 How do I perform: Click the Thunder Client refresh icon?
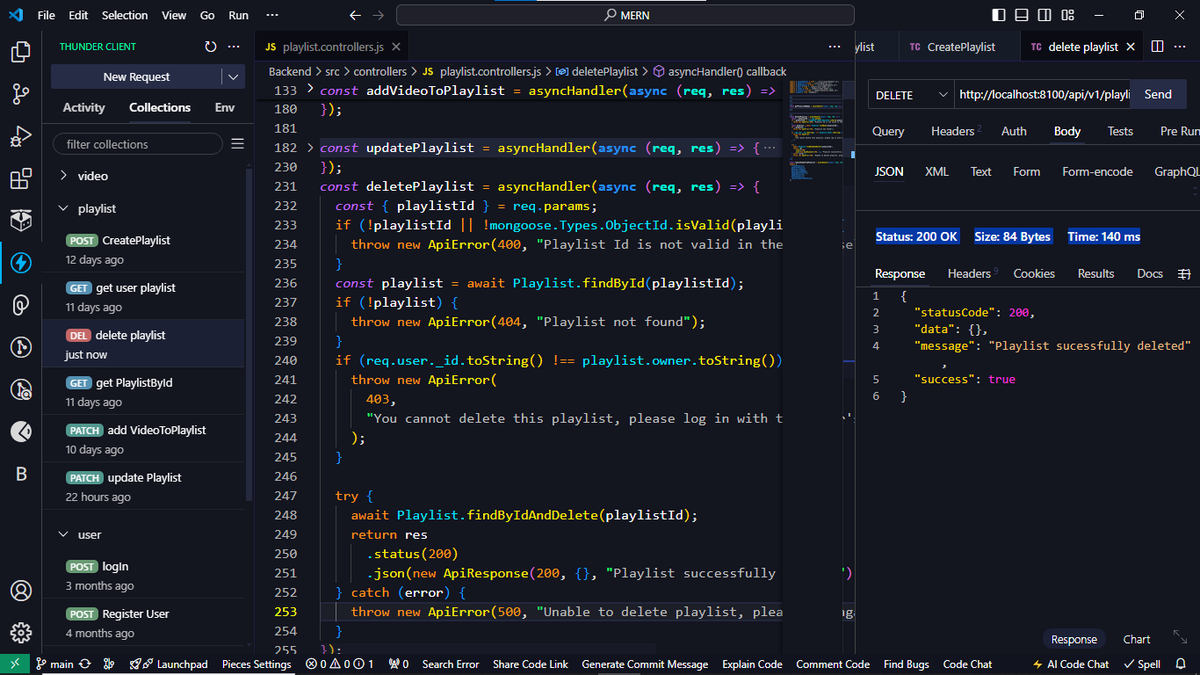tap(210, 47)
